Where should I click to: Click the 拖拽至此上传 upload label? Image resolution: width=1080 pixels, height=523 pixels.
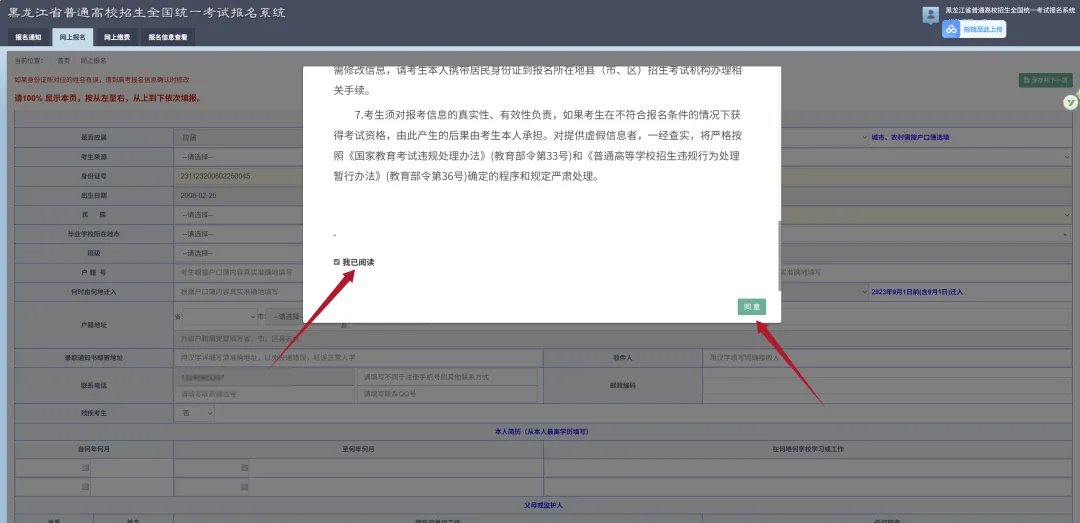tap(983, 29)
